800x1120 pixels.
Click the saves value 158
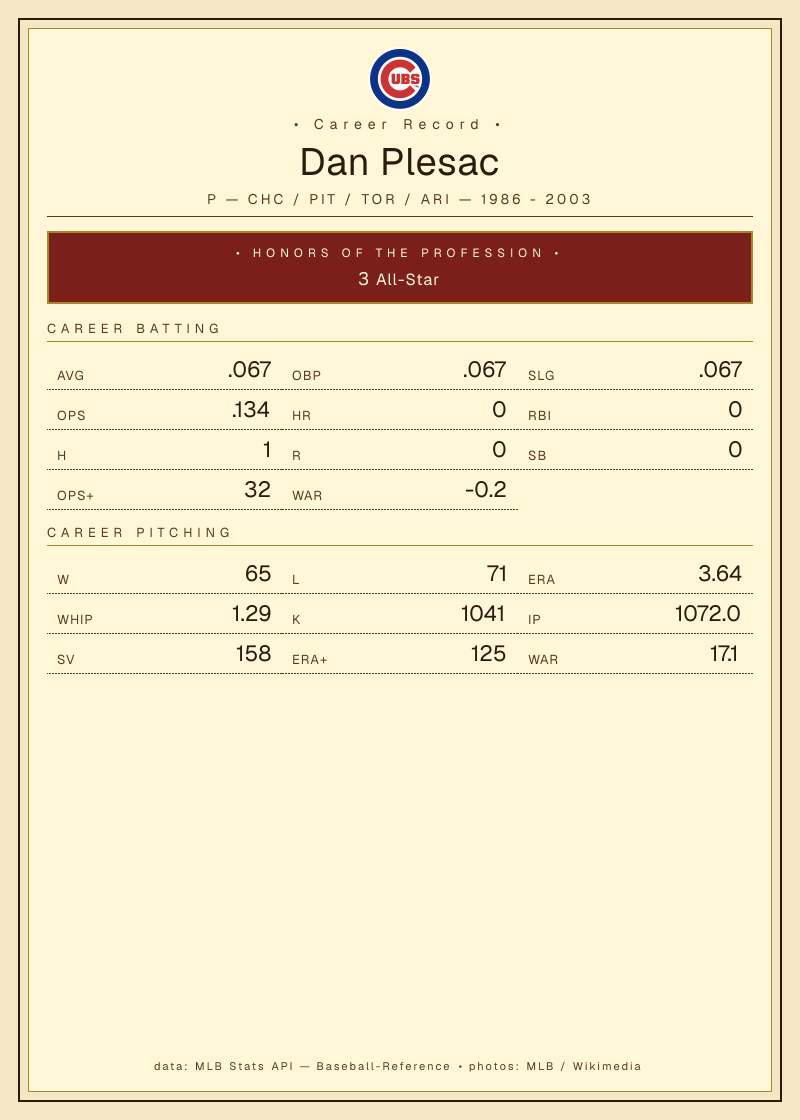[x=254, y=654]
